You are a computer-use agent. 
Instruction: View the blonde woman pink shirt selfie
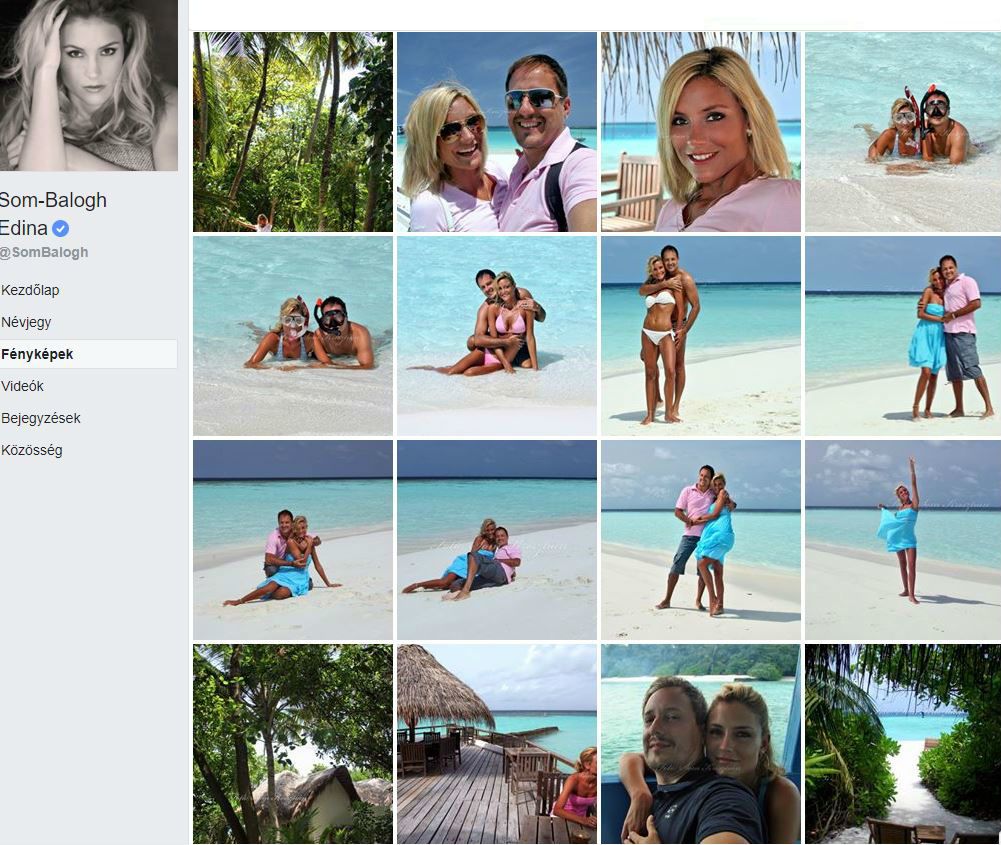click(x=701, y=132)
